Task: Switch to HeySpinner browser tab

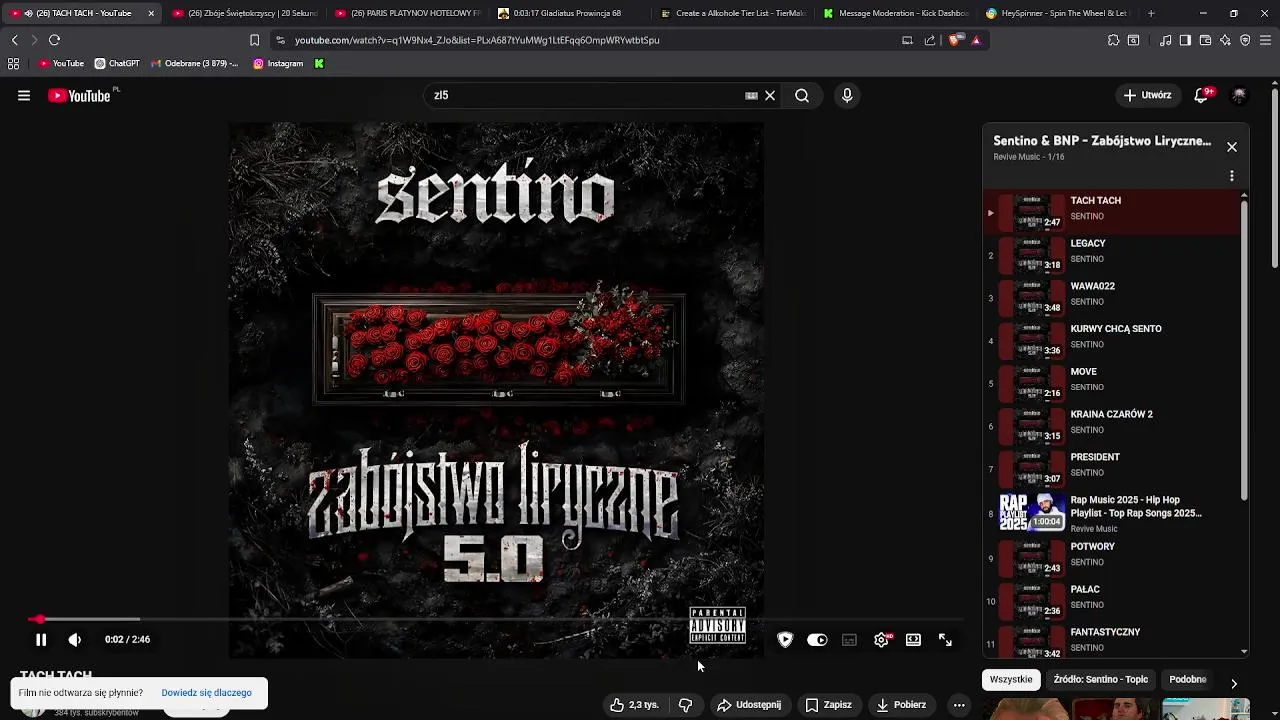Action: click(1056, 13)
